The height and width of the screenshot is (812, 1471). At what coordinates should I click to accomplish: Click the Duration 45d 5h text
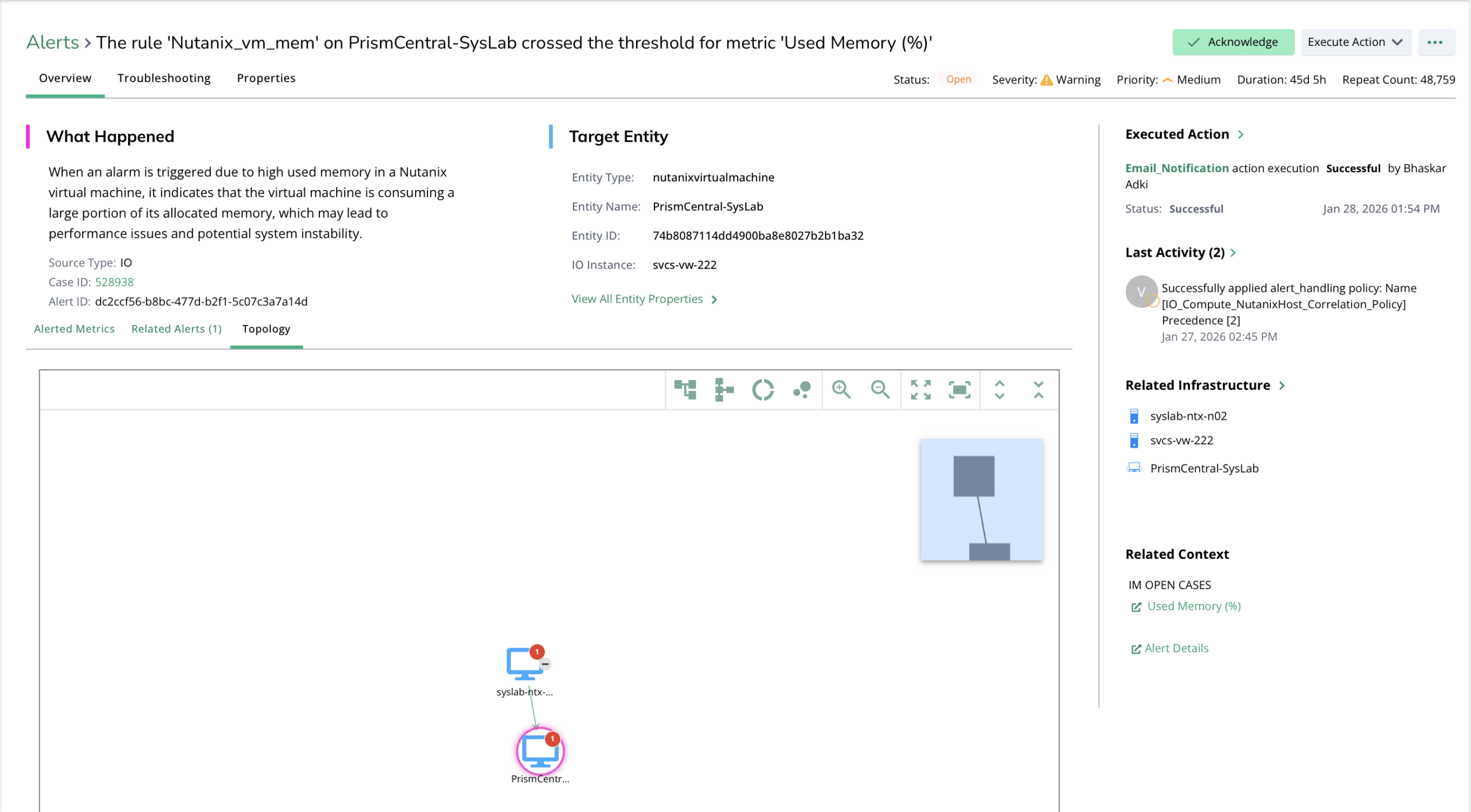1281,80
